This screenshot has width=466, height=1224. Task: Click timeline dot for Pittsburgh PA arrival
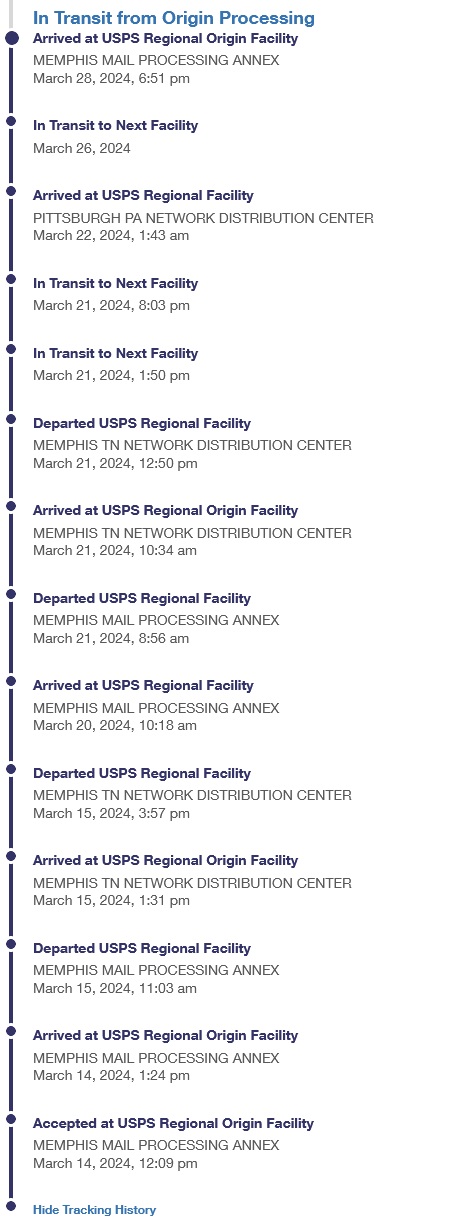coord(11,191)
